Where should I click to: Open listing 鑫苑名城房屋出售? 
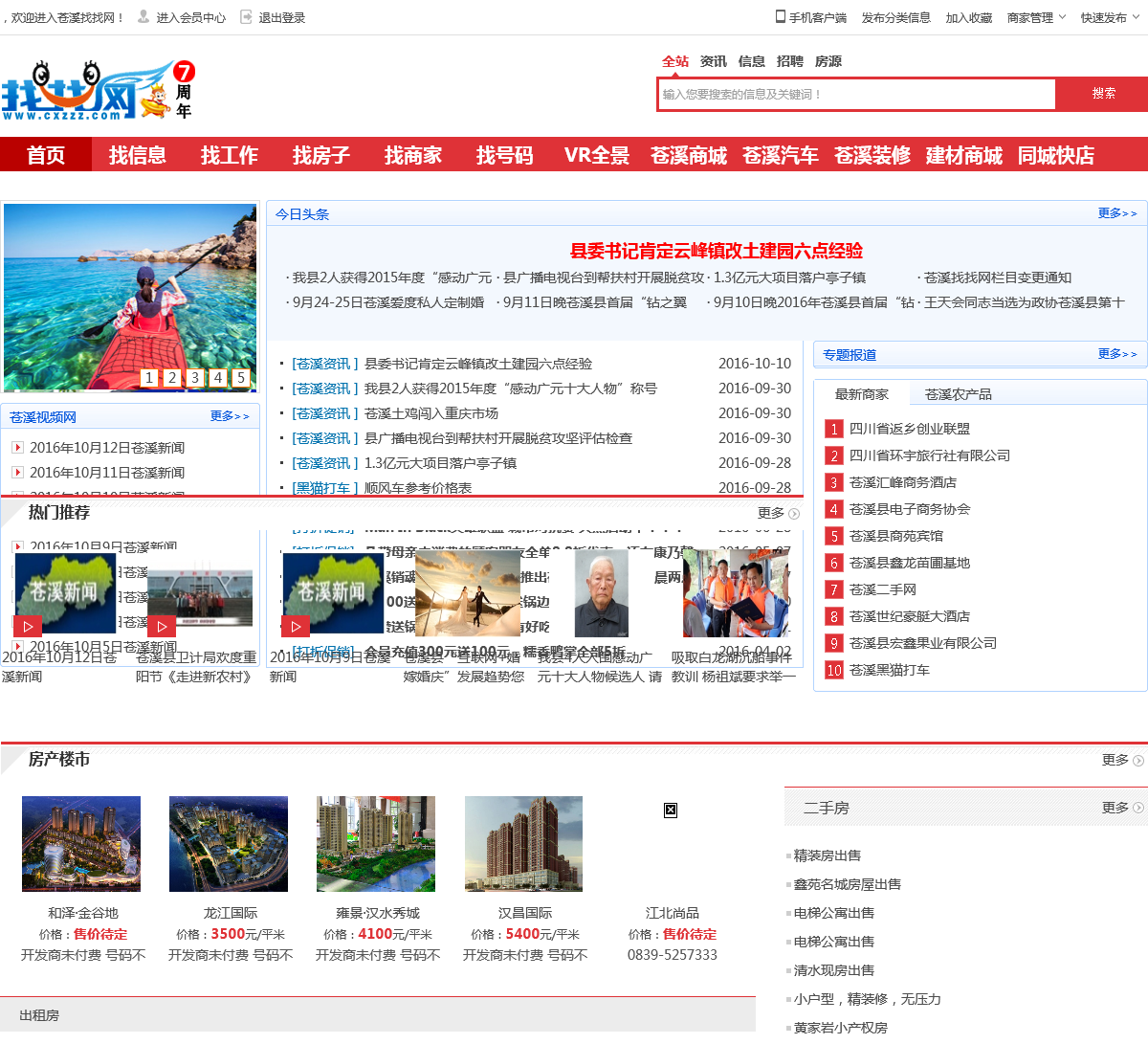848,884
